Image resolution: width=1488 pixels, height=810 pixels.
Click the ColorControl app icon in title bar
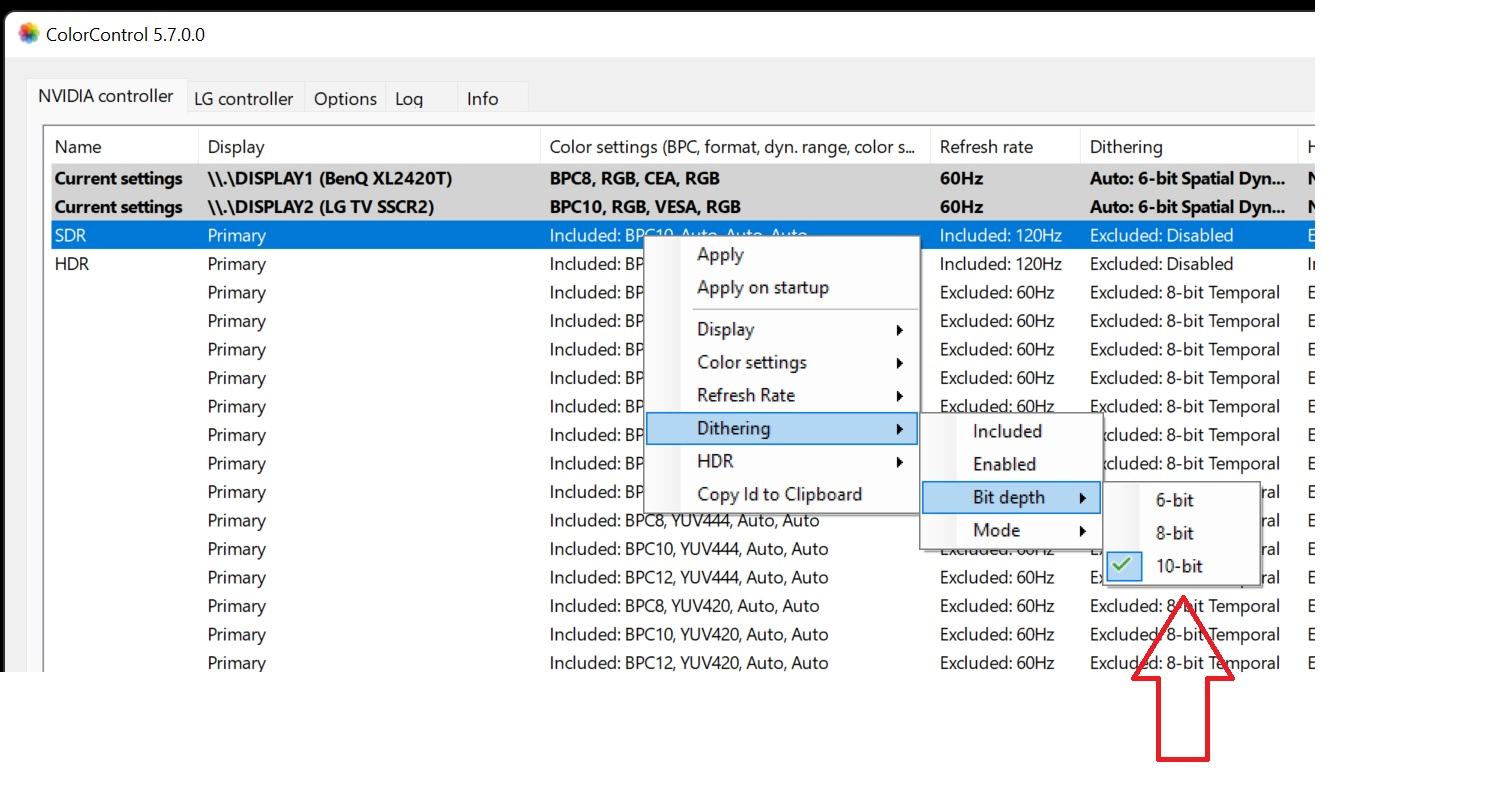point(28,34)
